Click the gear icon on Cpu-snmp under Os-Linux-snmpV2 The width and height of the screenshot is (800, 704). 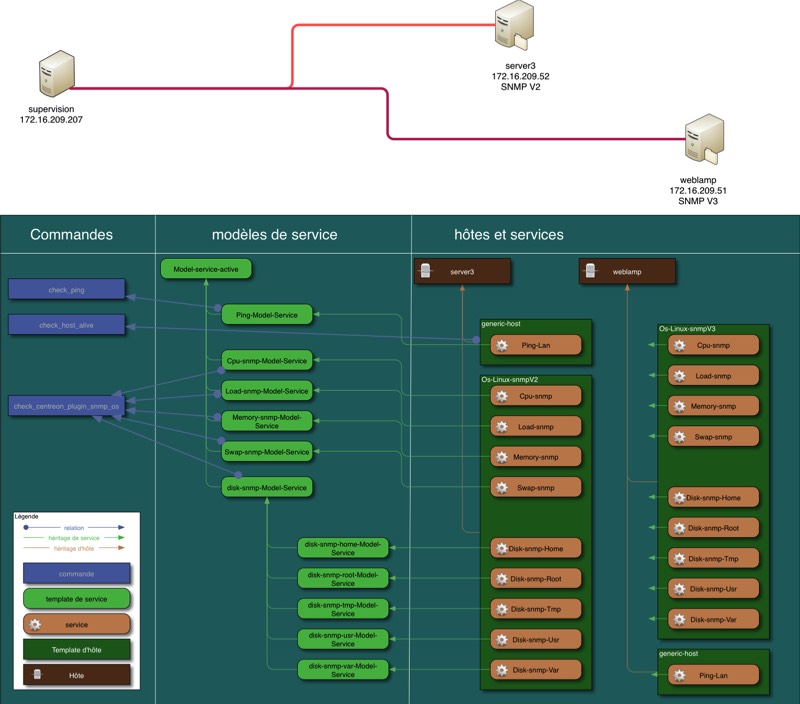click(x=499, y=396)
